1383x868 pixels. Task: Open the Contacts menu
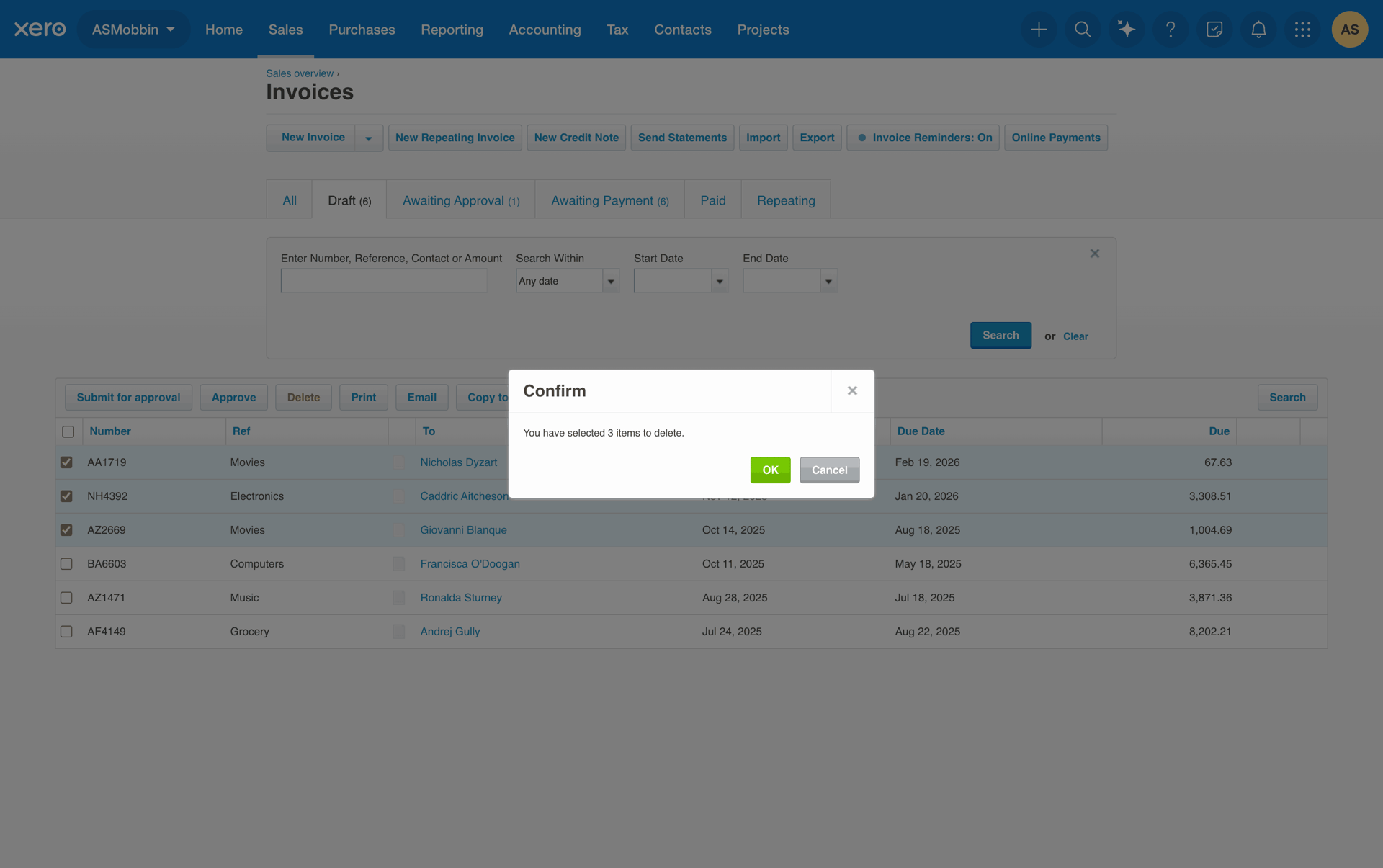coord(682,30)
